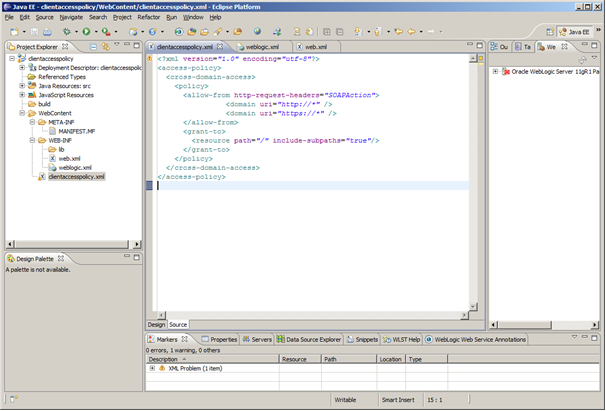Viewport: 606px width, 411px height.
Task: Expand Oracle WebLogic Server 11gR1 node
Action: pyautogui.click(x=495, y=72)
